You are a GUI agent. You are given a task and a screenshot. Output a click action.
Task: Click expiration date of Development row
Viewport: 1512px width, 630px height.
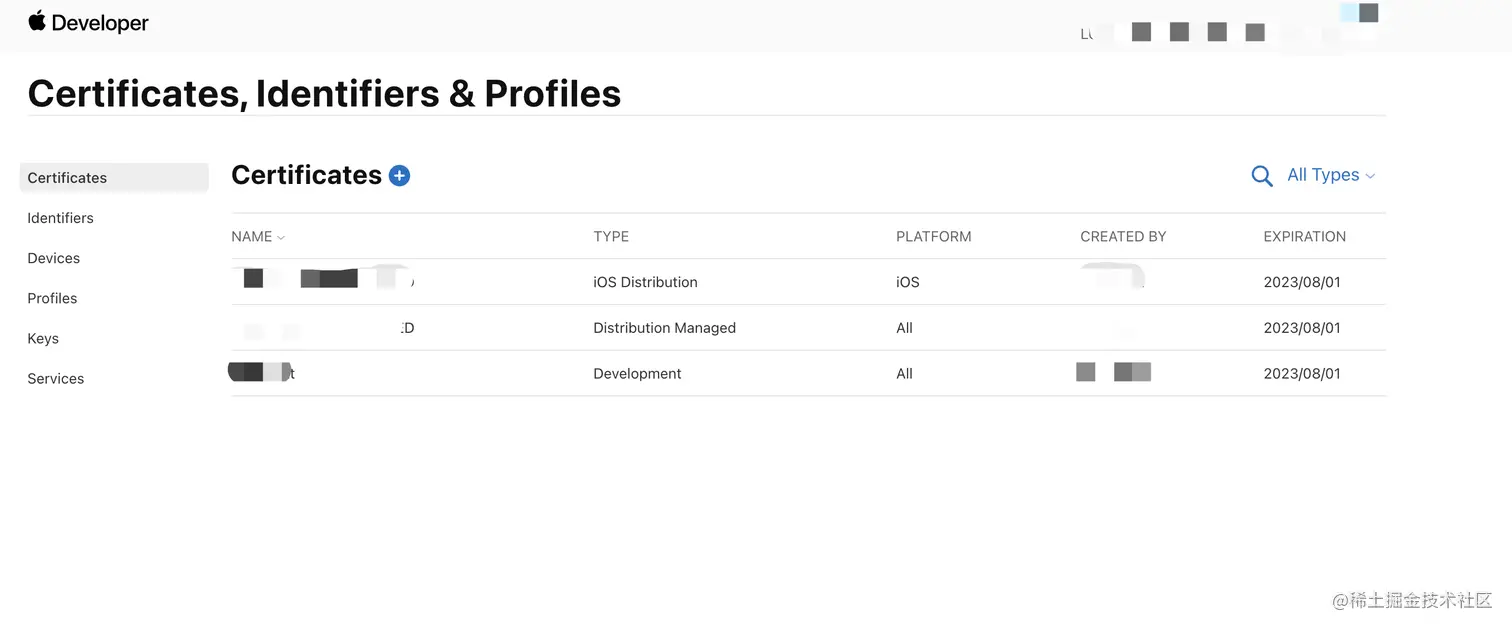click(1302, 374)
